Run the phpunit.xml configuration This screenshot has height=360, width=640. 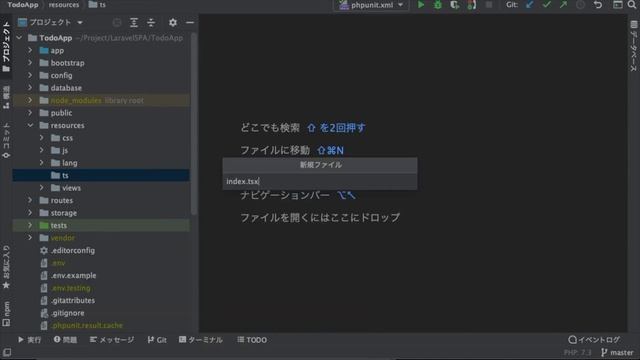click(x=421, y=5)
